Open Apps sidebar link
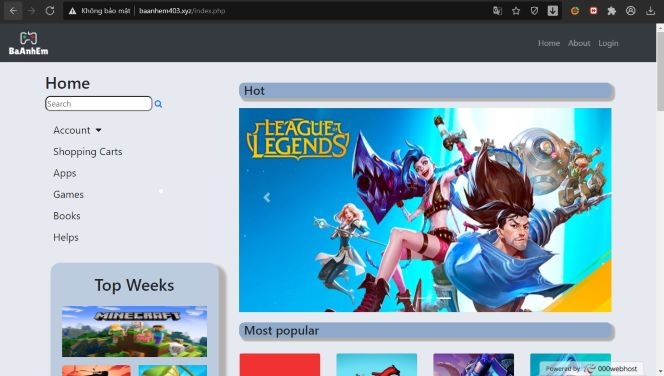 [65, 173]
